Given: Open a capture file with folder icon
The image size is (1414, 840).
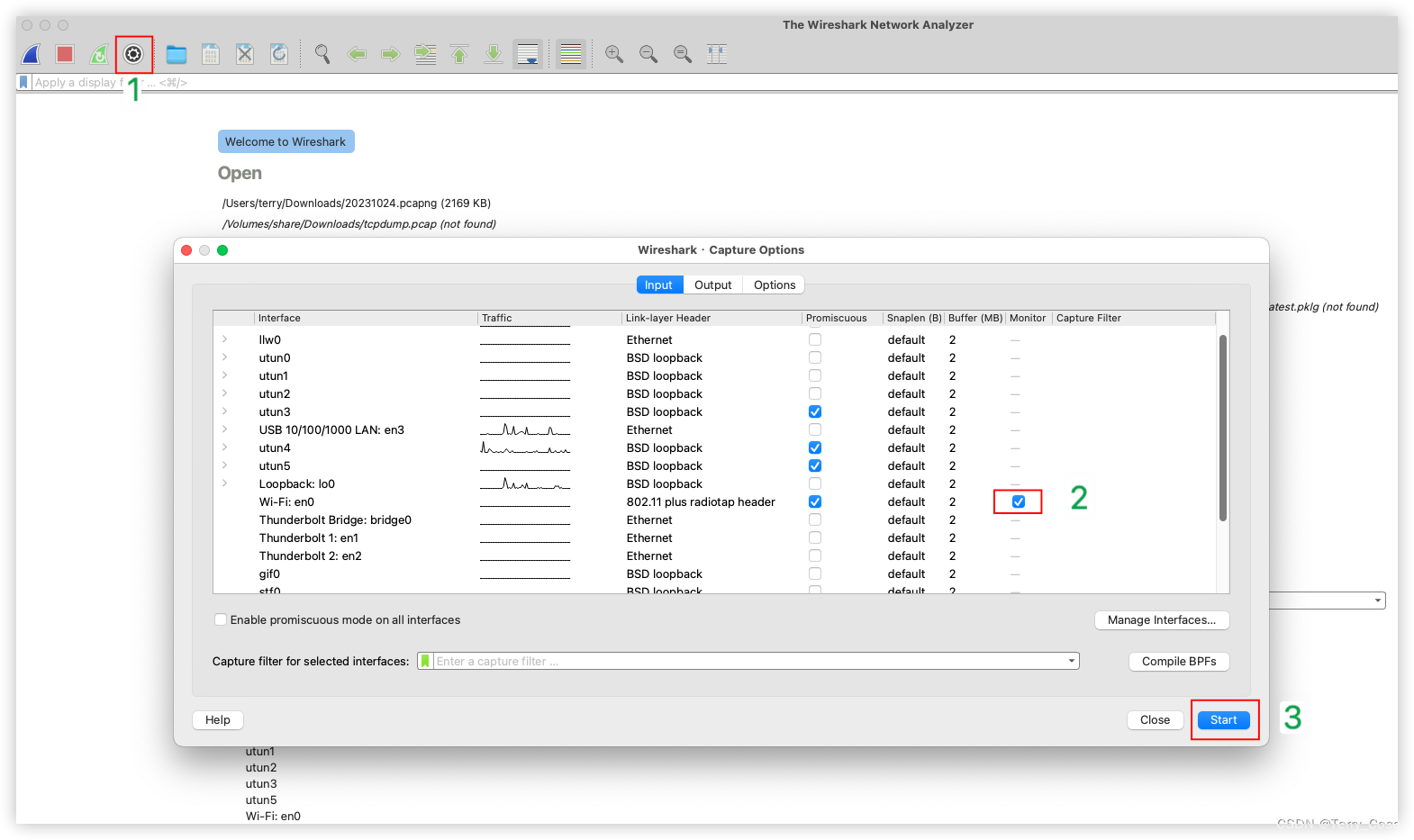Looking at the screenshot, I should point(177,54).
